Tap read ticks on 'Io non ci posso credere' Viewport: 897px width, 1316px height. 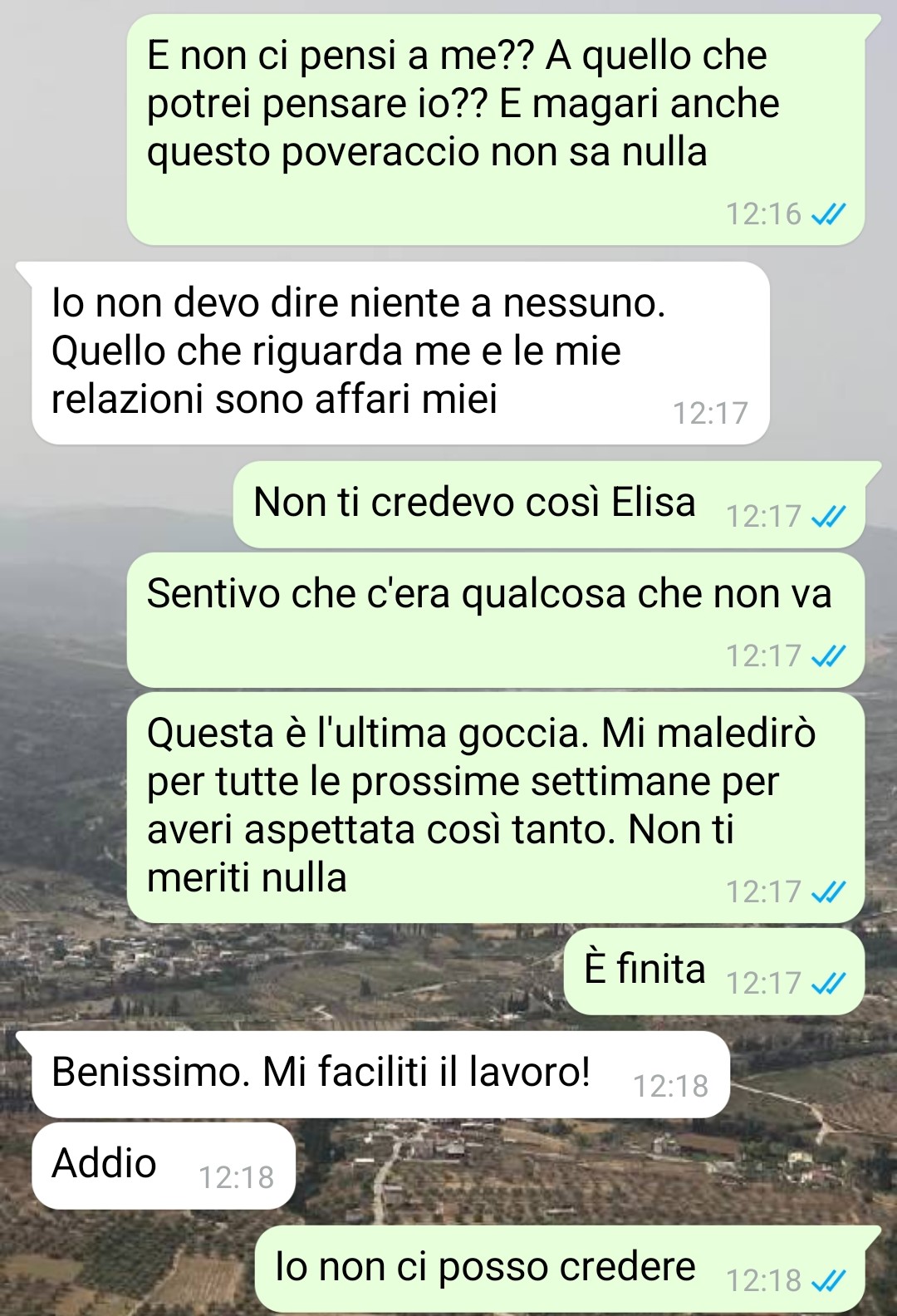pos(828,1282)
